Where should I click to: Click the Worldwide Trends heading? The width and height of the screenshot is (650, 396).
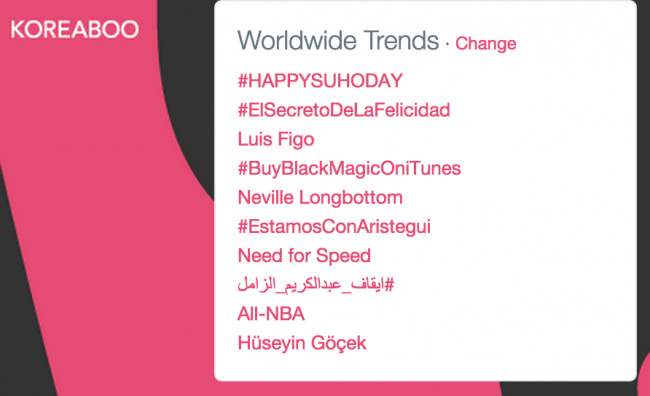point(338,41)
